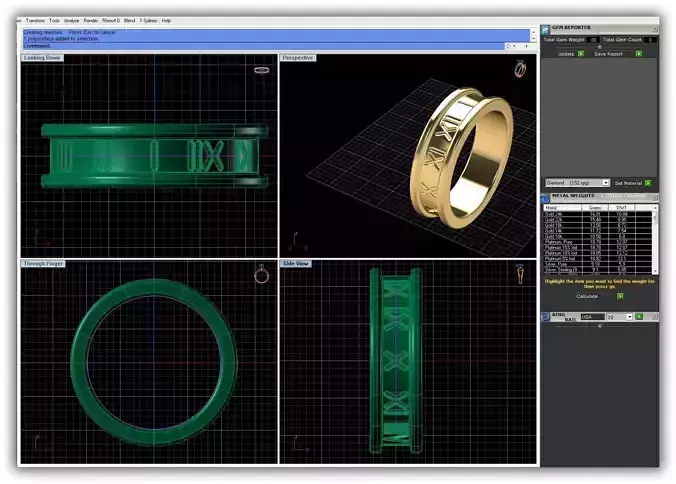Select the Side View viewport label

[296, 263]
